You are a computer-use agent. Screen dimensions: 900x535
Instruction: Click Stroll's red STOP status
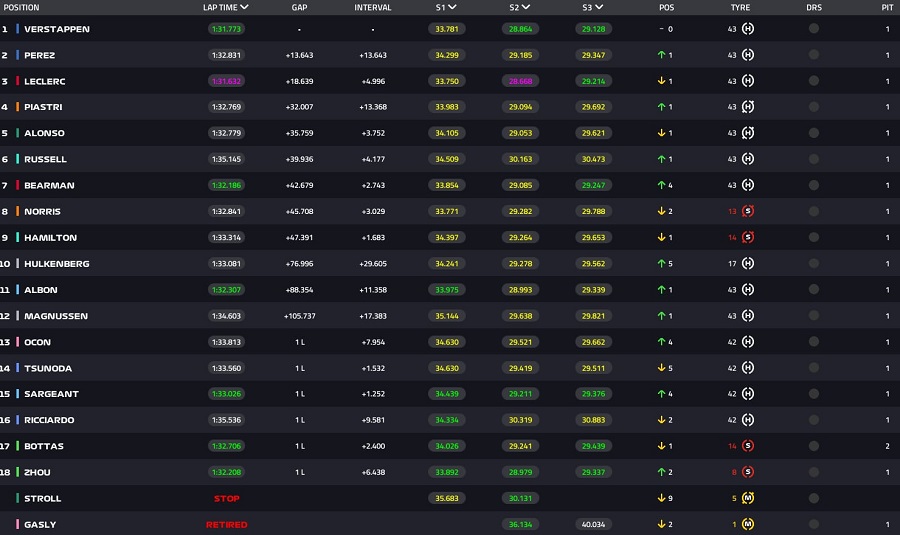pyautogui.click(x=226, y=498)
